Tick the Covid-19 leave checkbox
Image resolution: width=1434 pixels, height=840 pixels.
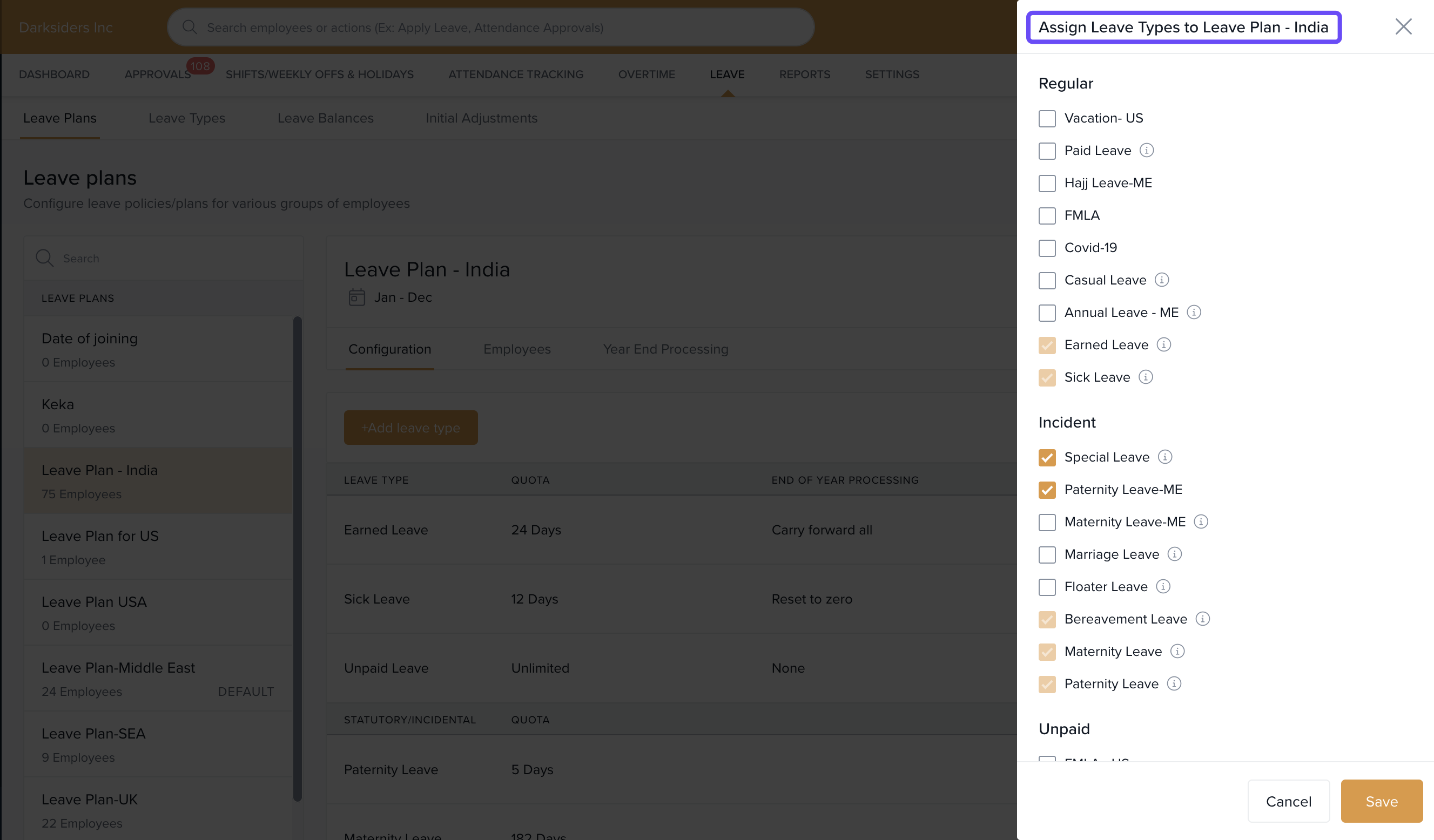[x=1047, y=248]
